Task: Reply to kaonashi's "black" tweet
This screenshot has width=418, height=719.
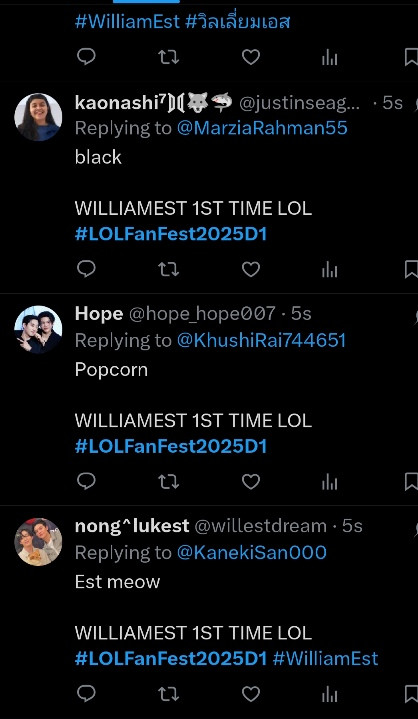Action: [86, 269]
